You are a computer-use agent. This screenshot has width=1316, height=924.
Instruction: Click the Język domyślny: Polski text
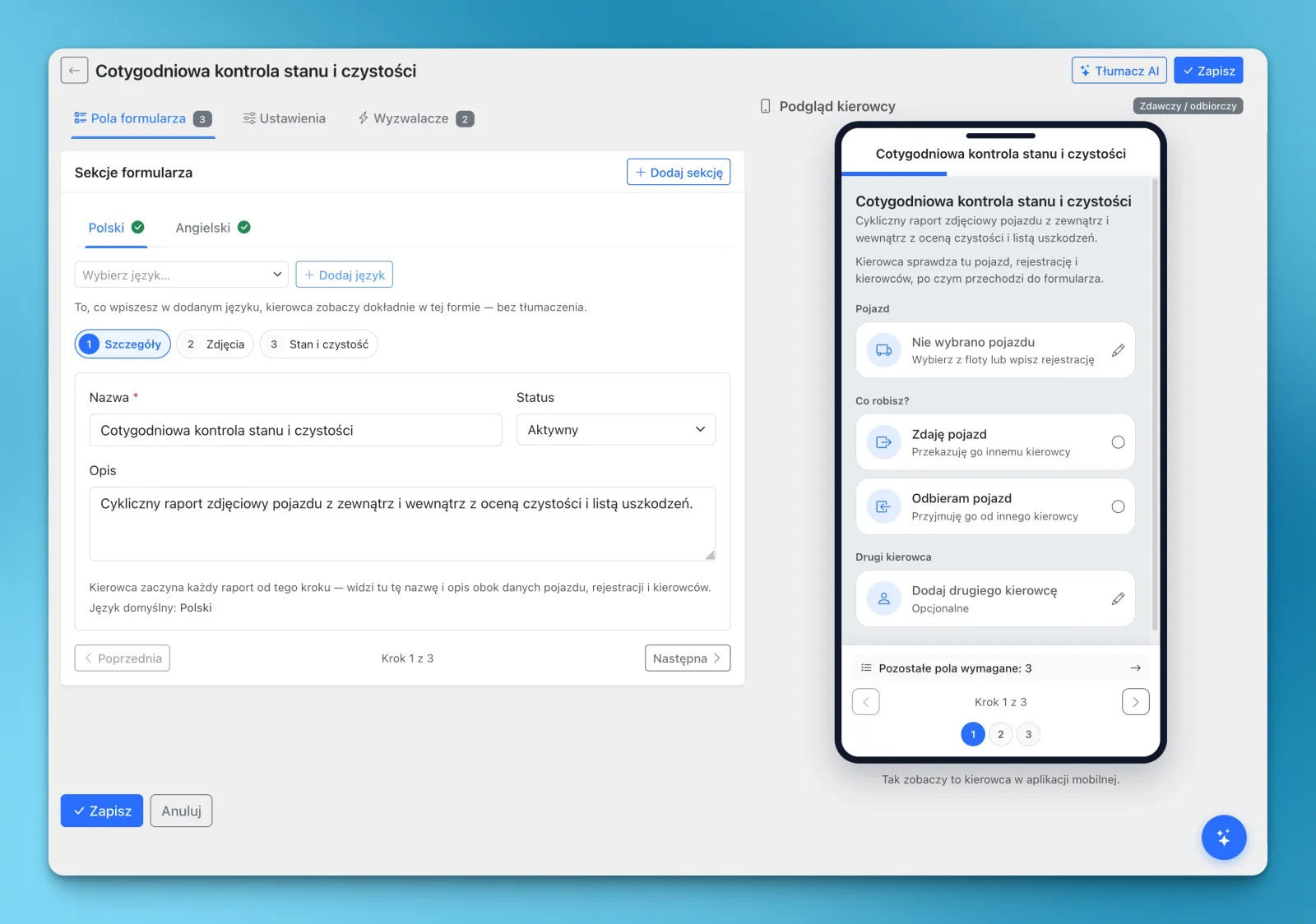[151, 608]
